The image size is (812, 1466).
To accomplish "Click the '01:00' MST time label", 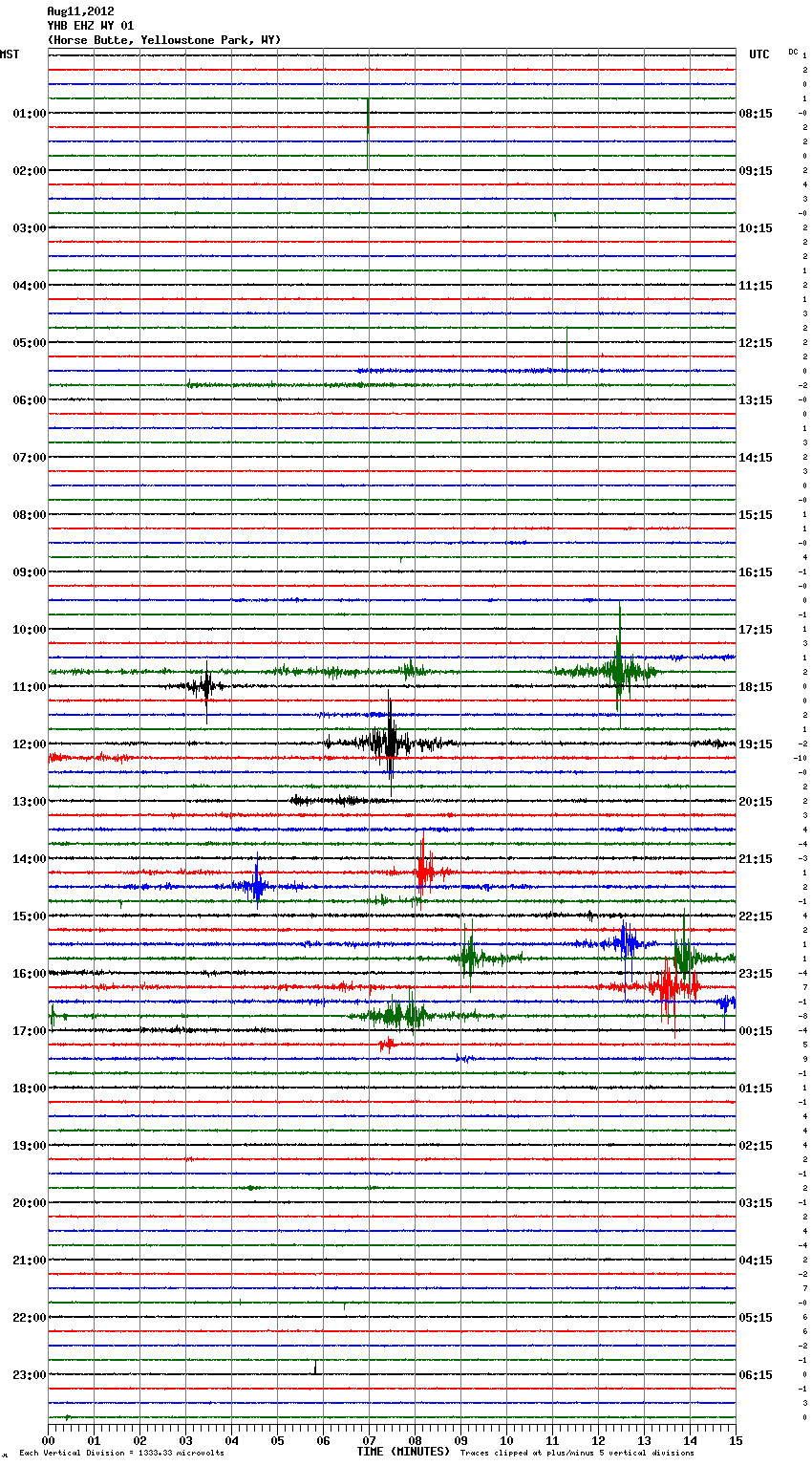I will click(x=29, y=114).
